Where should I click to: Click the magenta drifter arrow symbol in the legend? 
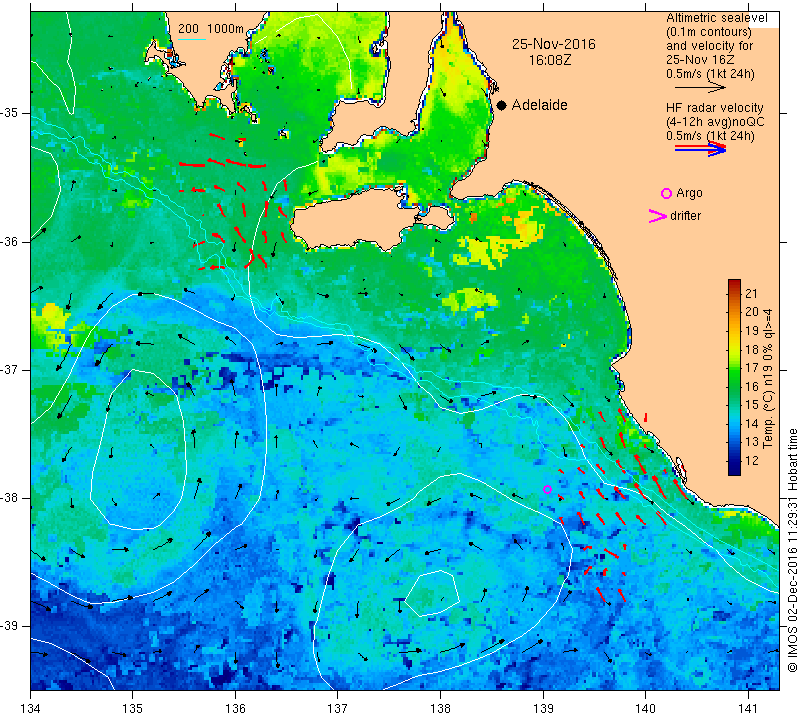[x=658, y=216]
